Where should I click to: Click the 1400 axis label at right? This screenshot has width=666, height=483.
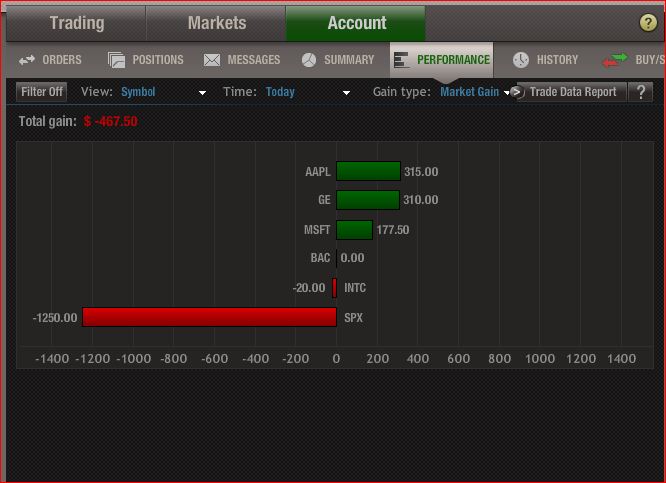click(621, 359)
